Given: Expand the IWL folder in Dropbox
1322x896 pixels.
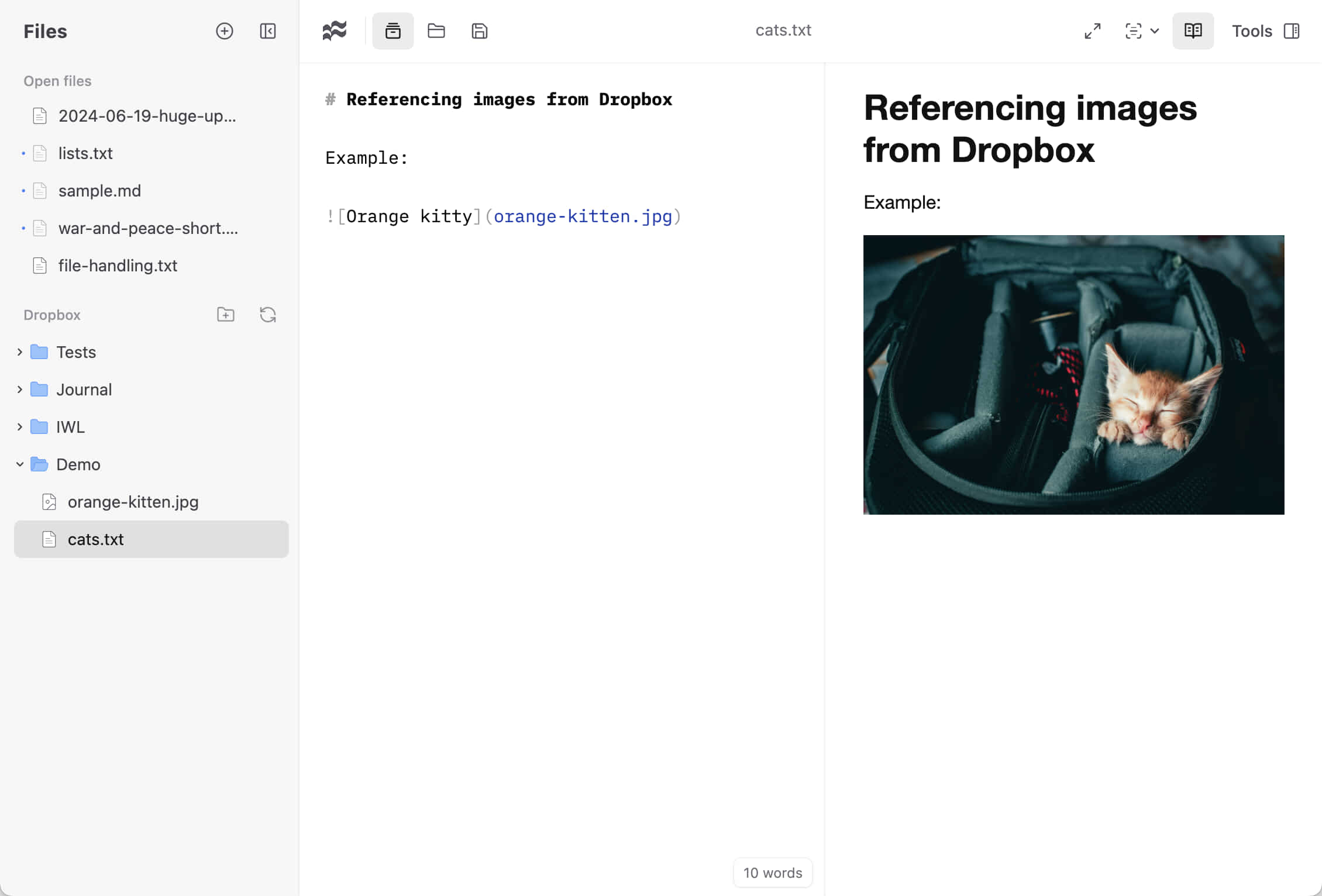Looking at the screenshot, I should (19, 427).
